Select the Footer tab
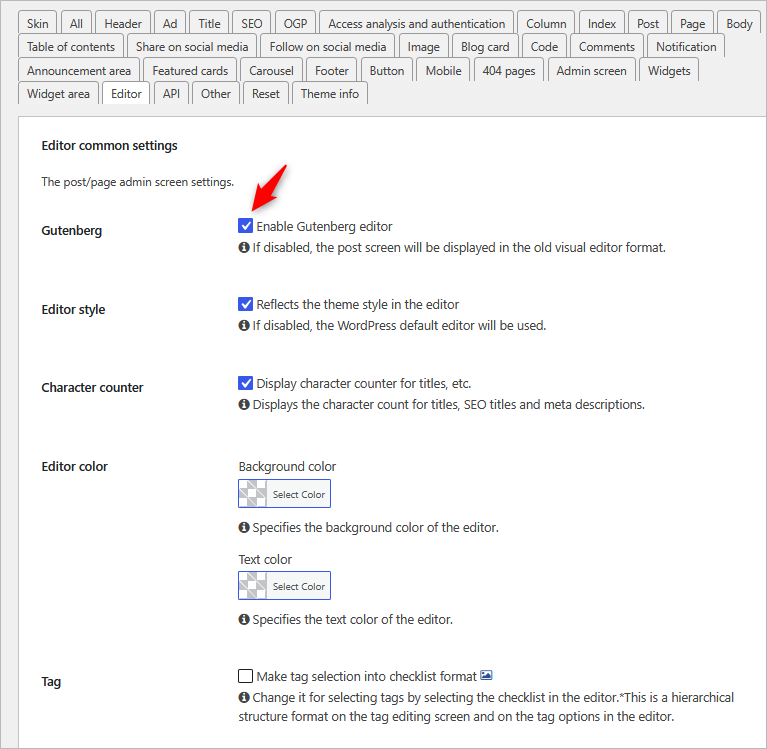This screenshot has height=749, width=767. tap(332, 71)
